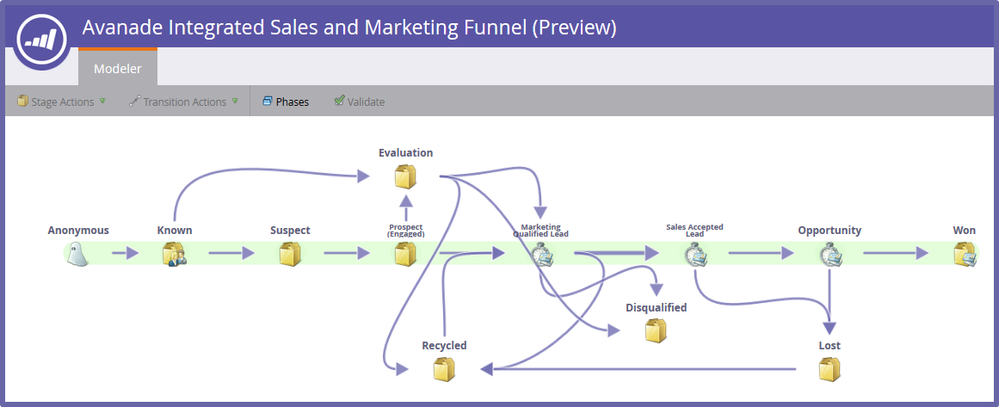Image resolution: width=999 pixels, height=407 pixels.
Task: Click the Recycled stage label
Action: click(444, 346)
